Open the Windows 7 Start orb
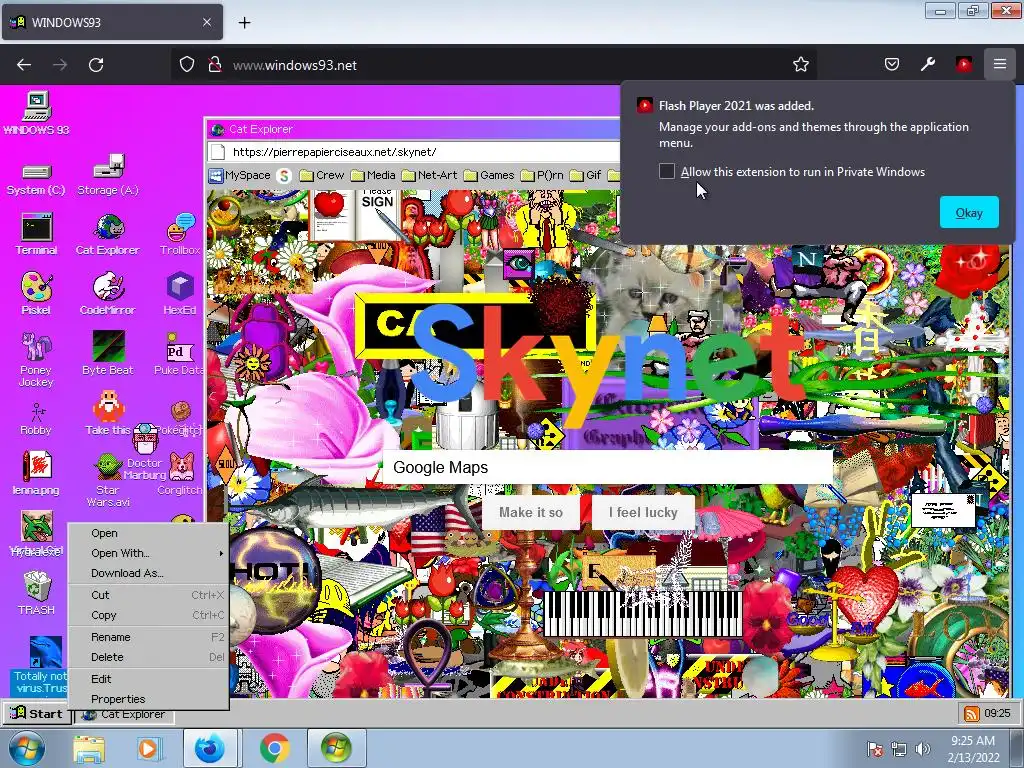This screenshot has width=1024, height=768. pos(26,748)
